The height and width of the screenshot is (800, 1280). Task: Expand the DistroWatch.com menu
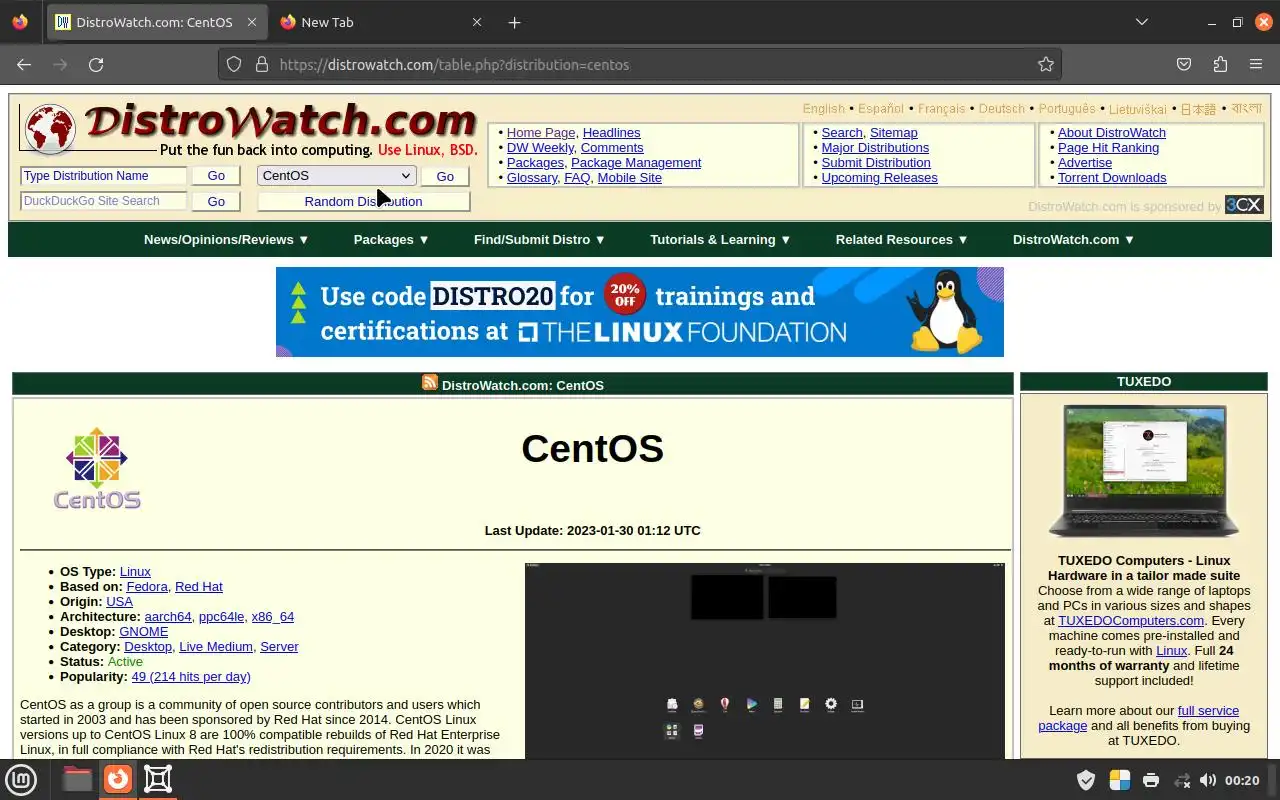pyautogui.click(x=1073, y=239)
